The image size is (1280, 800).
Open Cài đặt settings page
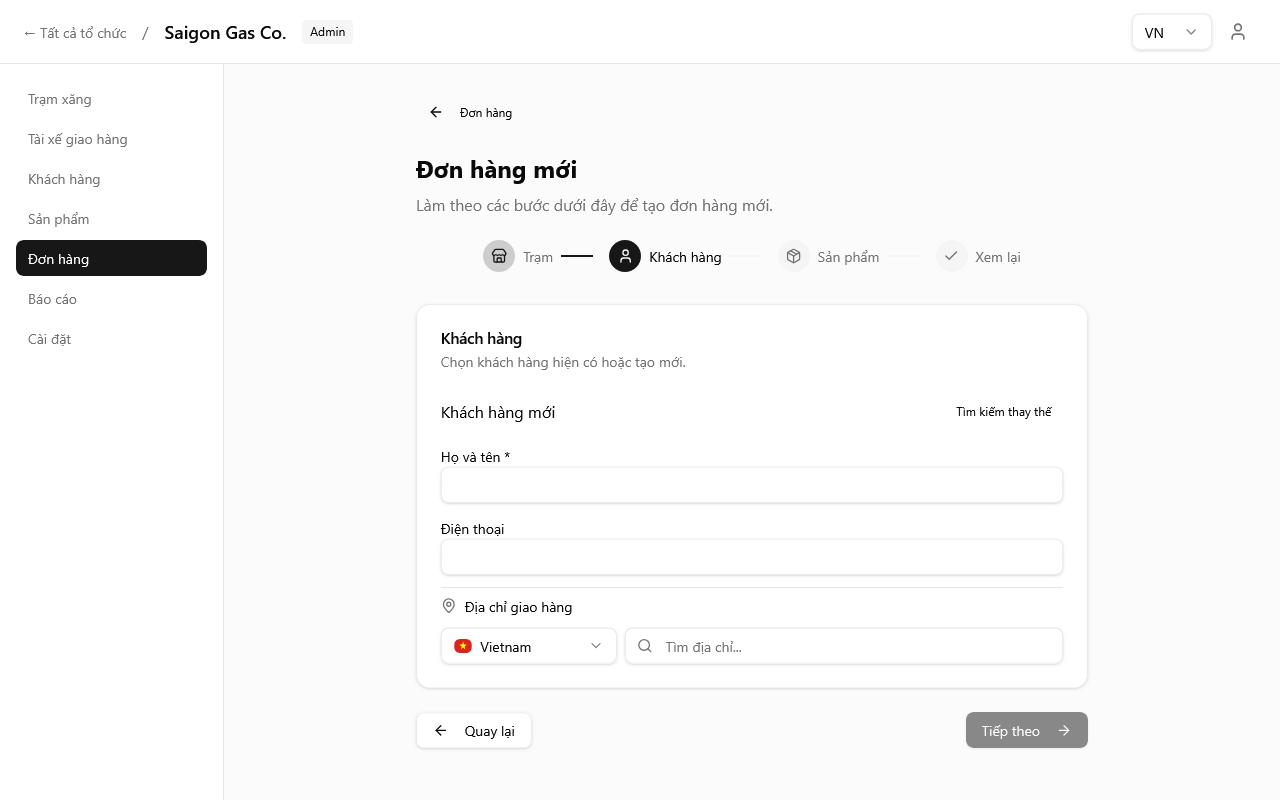pyautogui.click(x=50, y=339)
